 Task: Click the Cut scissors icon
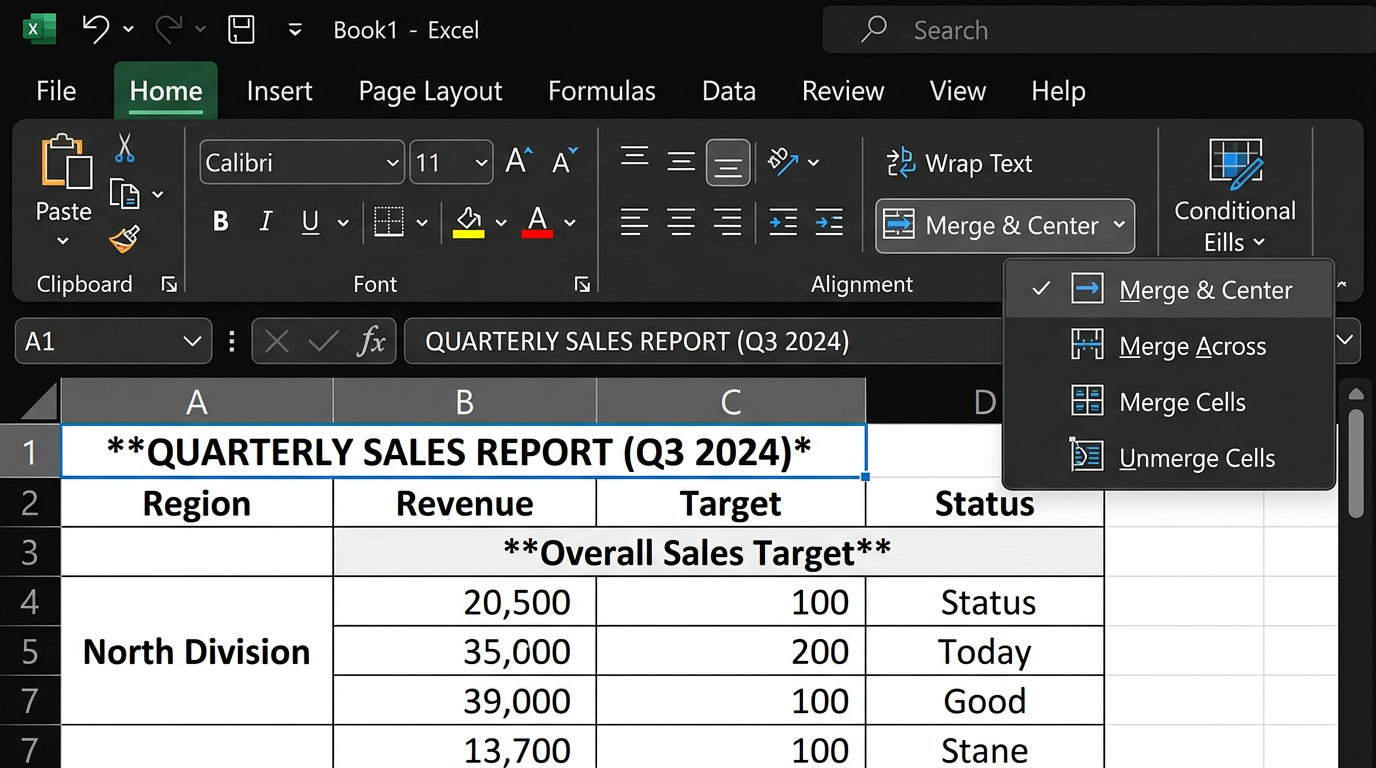[124, 149]
